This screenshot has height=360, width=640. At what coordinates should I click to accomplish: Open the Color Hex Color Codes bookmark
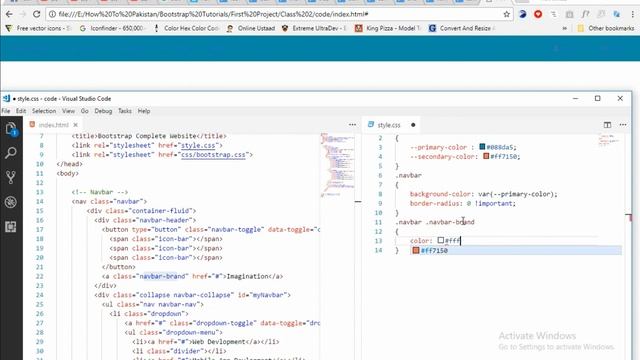pyautogui.click(x=187, y=28)
